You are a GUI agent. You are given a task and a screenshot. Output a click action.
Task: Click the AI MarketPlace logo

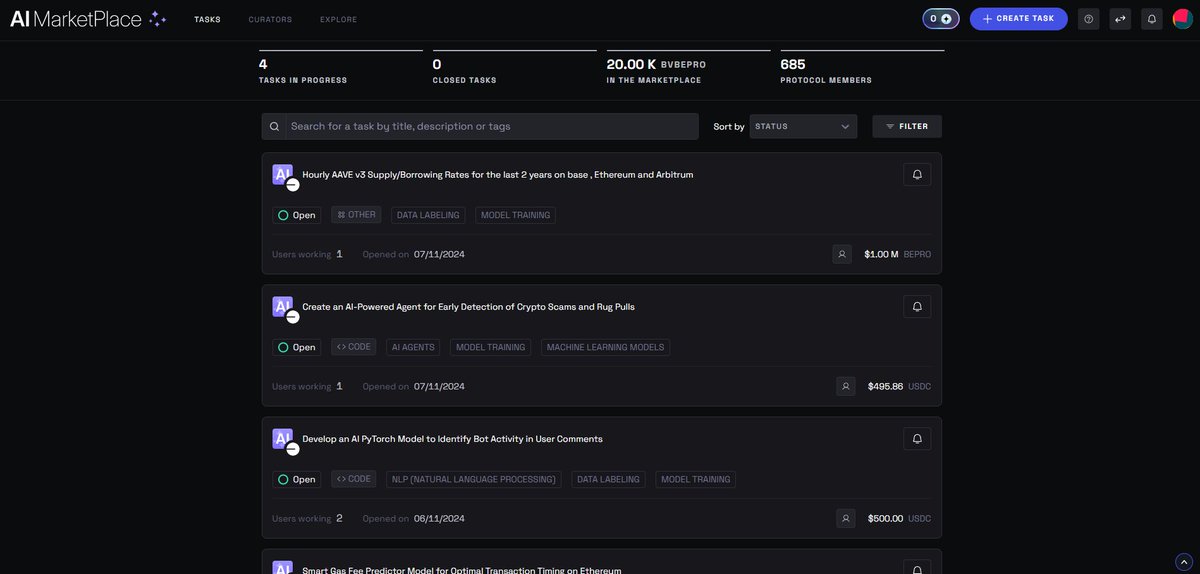pos(88,19)
